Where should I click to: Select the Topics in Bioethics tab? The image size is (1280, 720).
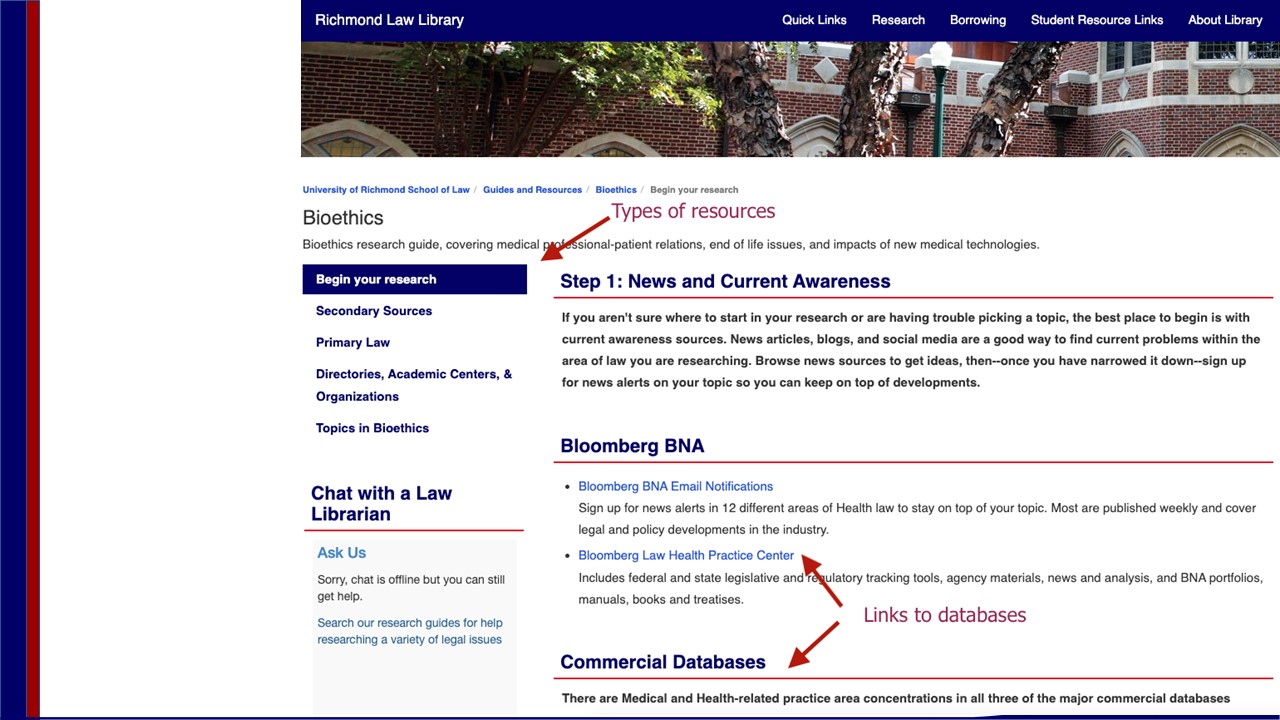pyautogui.click(x=372, y=428)
